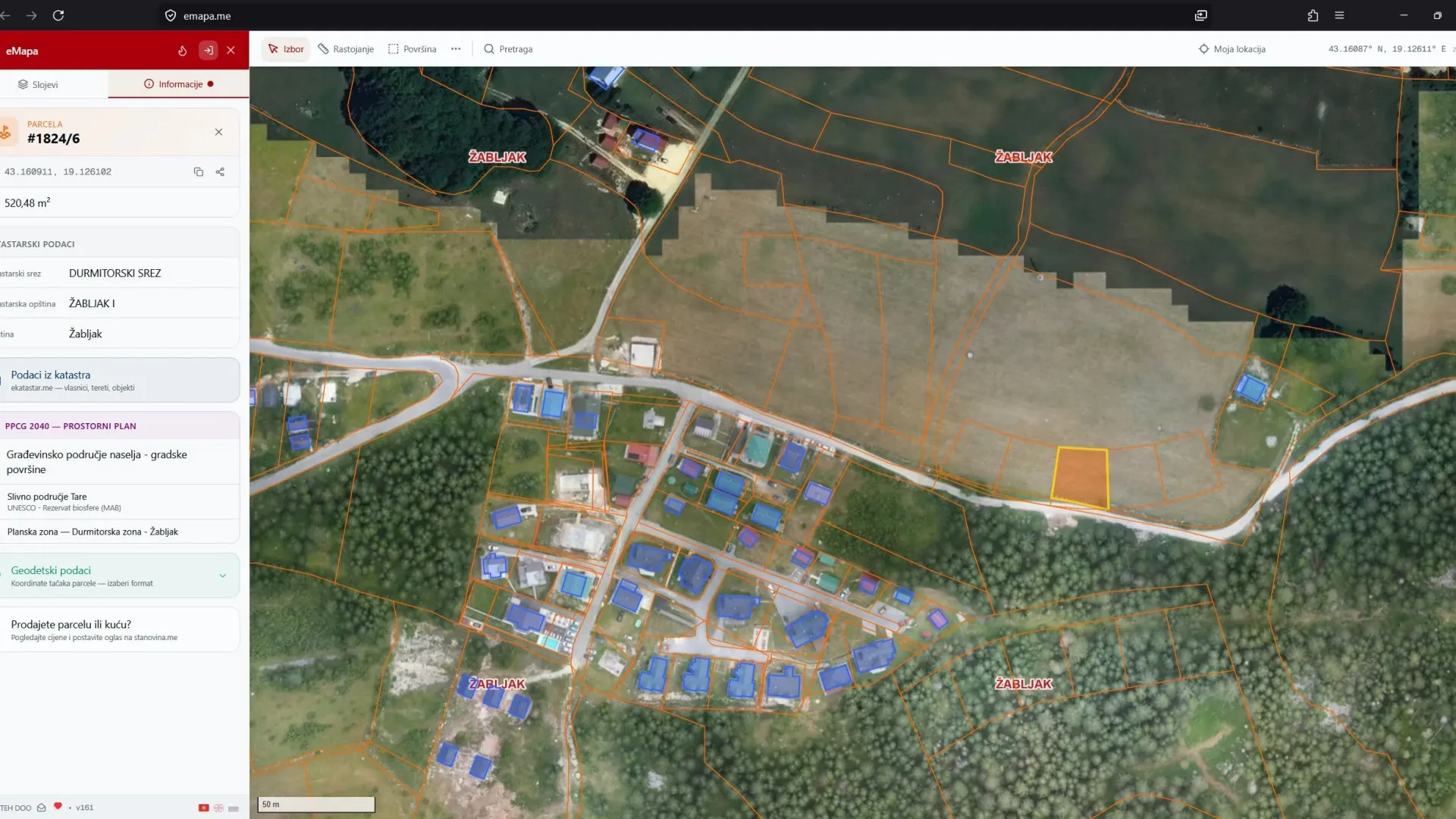
Task: Go forward in browser history
Action: (31, 15)
